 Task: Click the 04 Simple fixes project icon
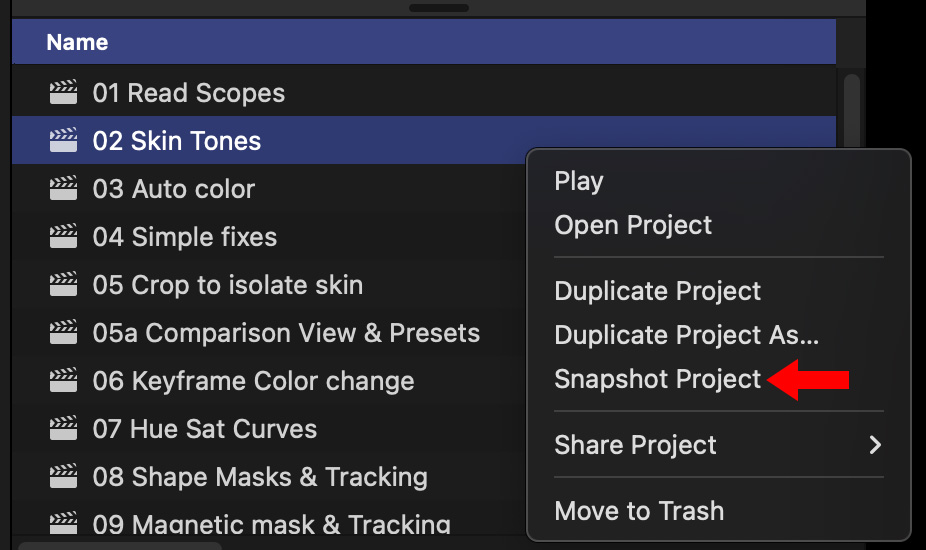click(63, 237)
